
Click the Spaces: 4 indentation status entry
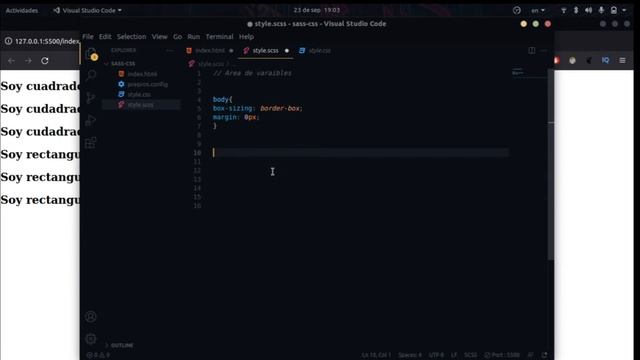(x=410, y=355)
